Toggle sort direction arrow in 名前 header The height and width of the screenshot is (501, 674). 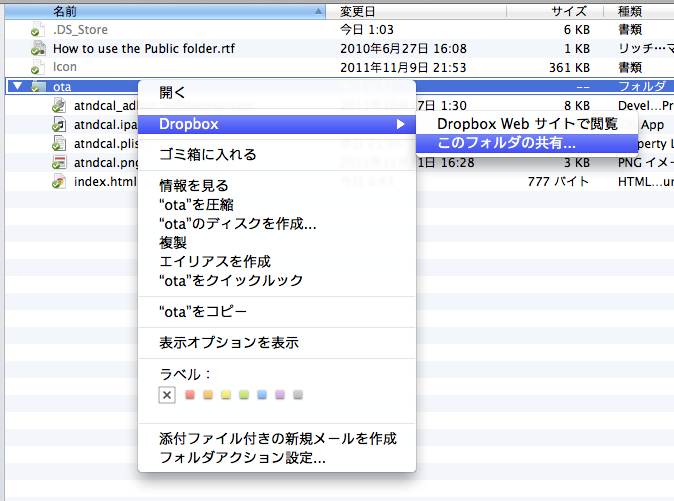pyautogui.click(x=318, y=11)
